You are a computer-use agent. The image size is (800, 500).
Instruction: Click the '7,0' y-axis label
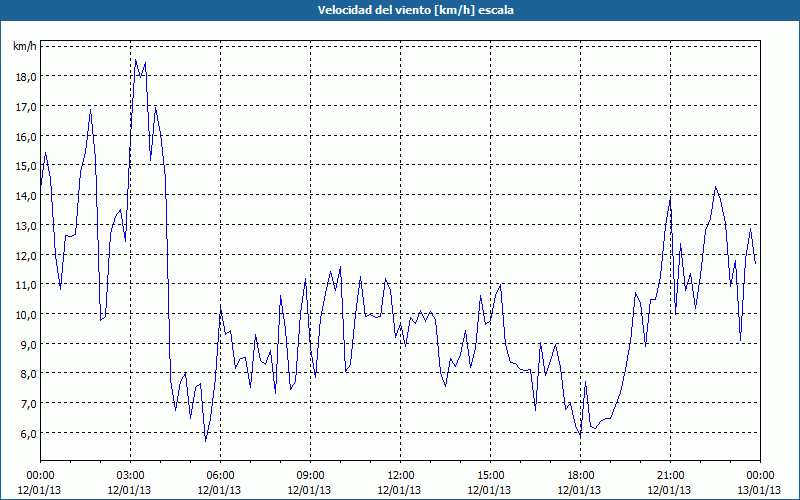tap(29, 404)
